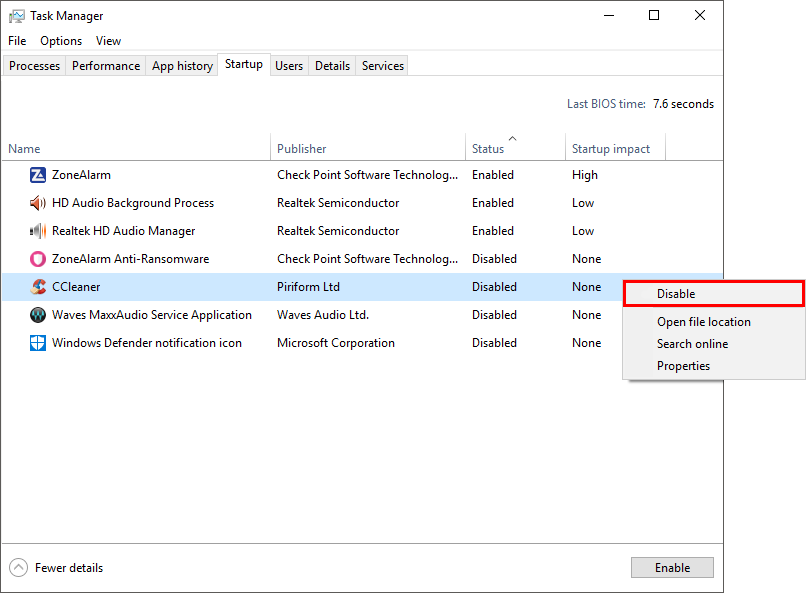
Task: Sort by the Name column header
Action: [x=136, y=147]
